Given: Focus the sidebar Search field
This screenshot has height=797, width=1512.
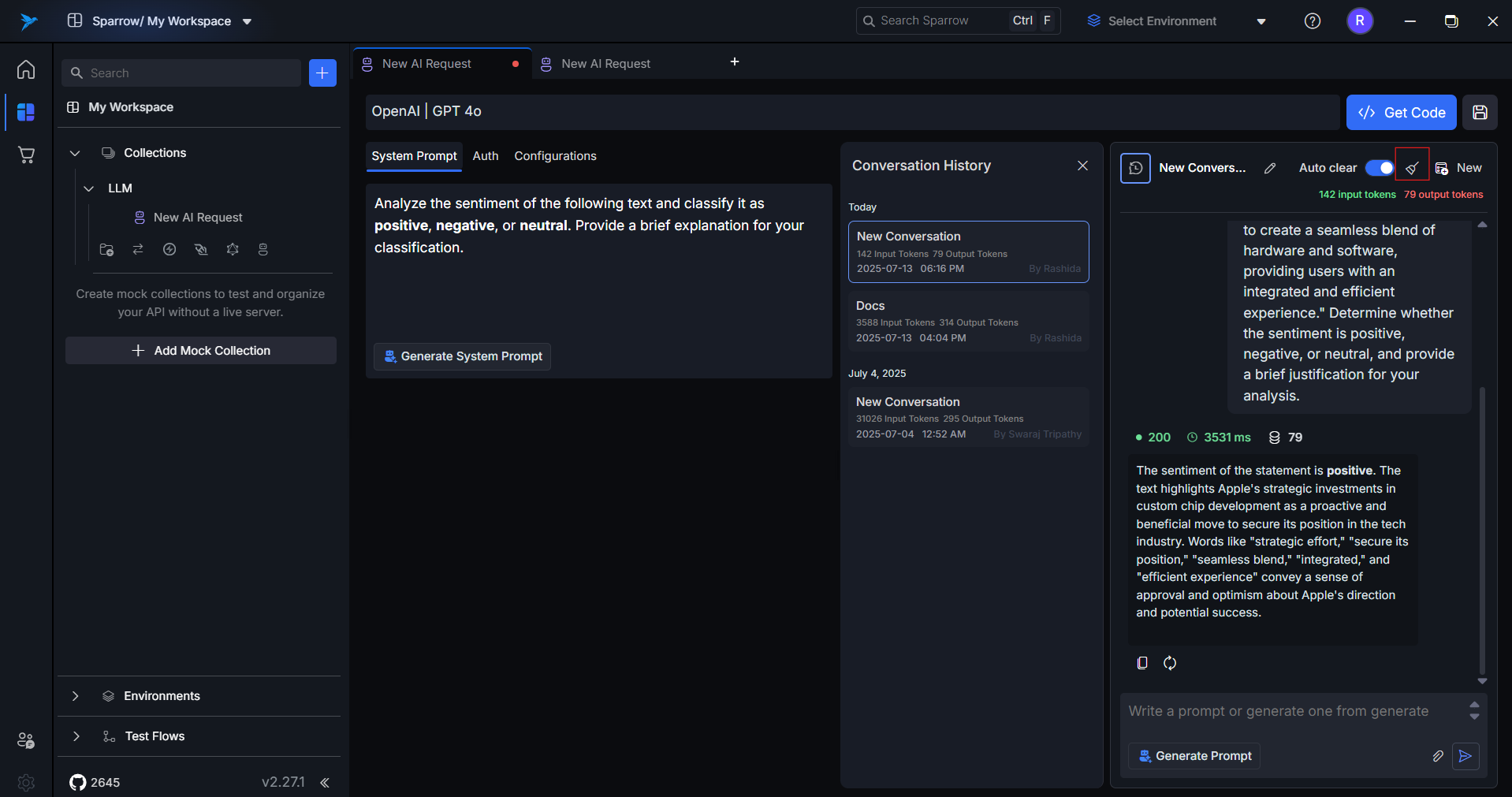Looking at the screenshot, I should 181,73.
